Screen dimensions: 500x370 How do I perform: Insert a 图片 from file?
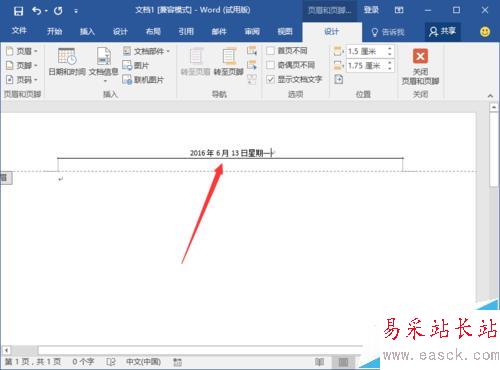click(x=136, y=65)
